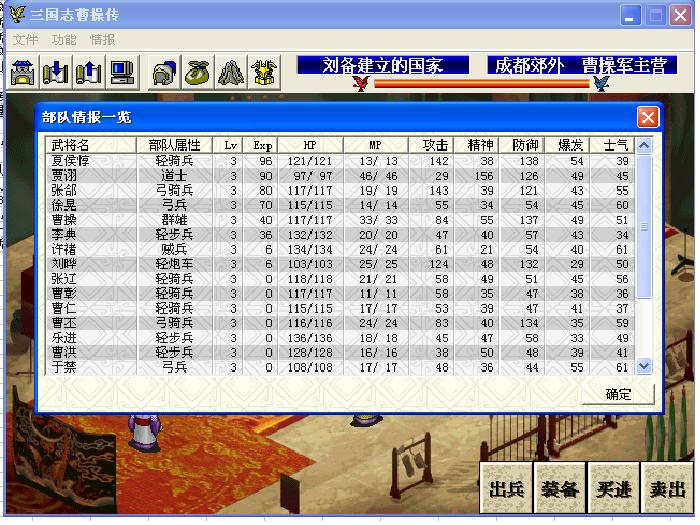Open the 情报 menu
700x525 pixels.
(x=103, y=40)
